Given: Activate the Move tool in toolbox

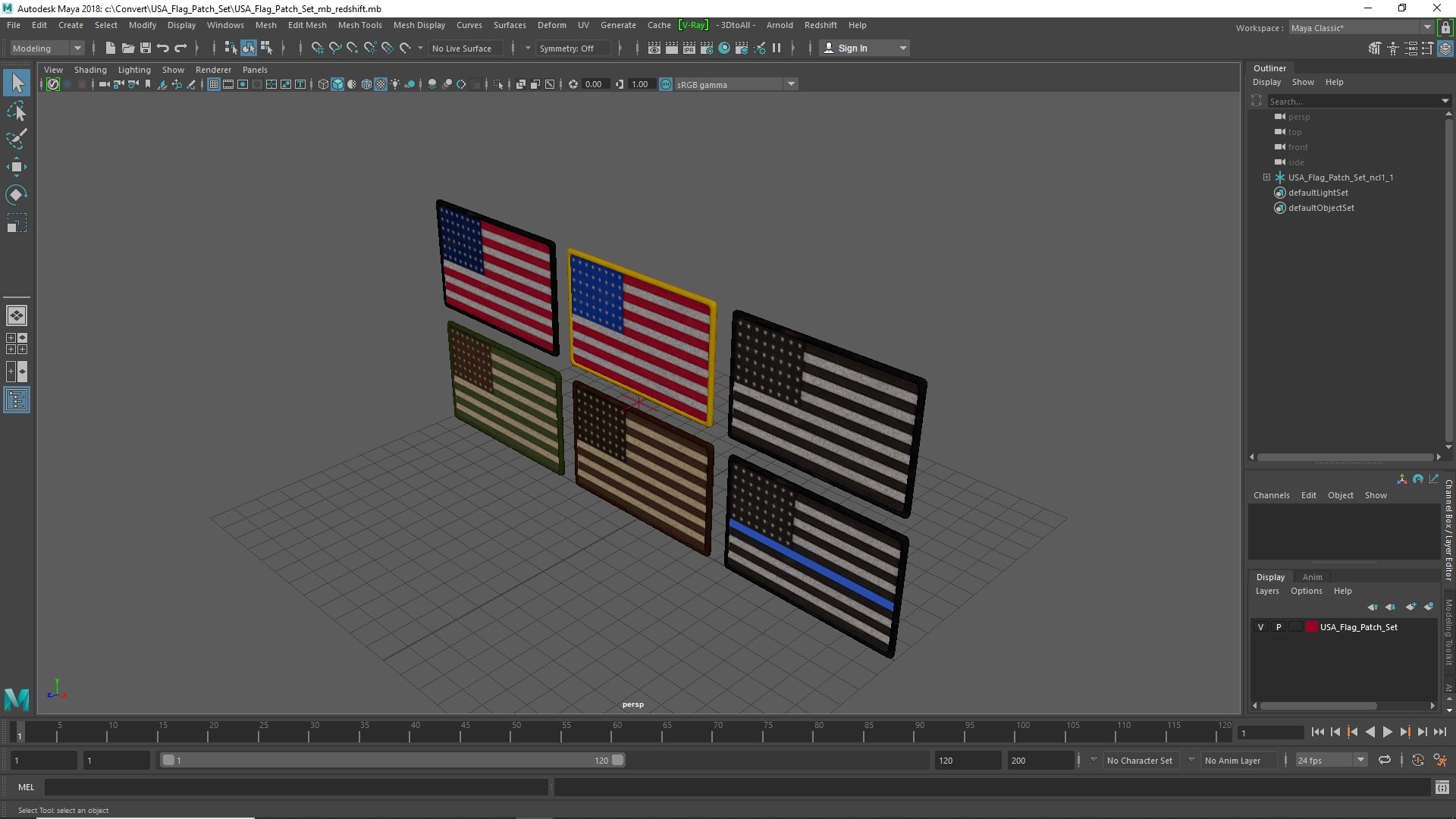Looking at the screenshot, I should (x=17, y=167).
